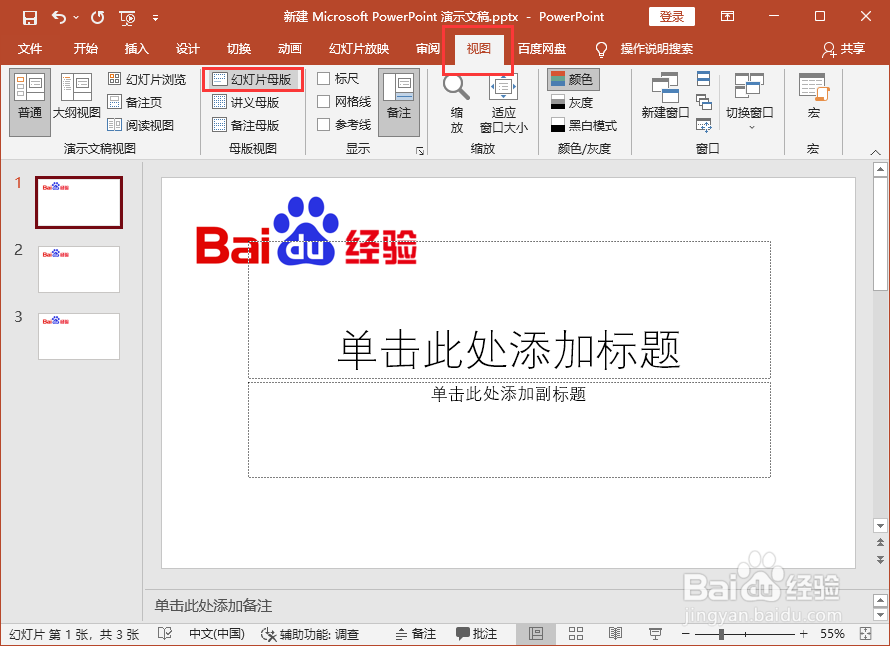The image size is (890, 646).
Task: Click the zoom slider handle in status bar
Action: tap(721, 634)
